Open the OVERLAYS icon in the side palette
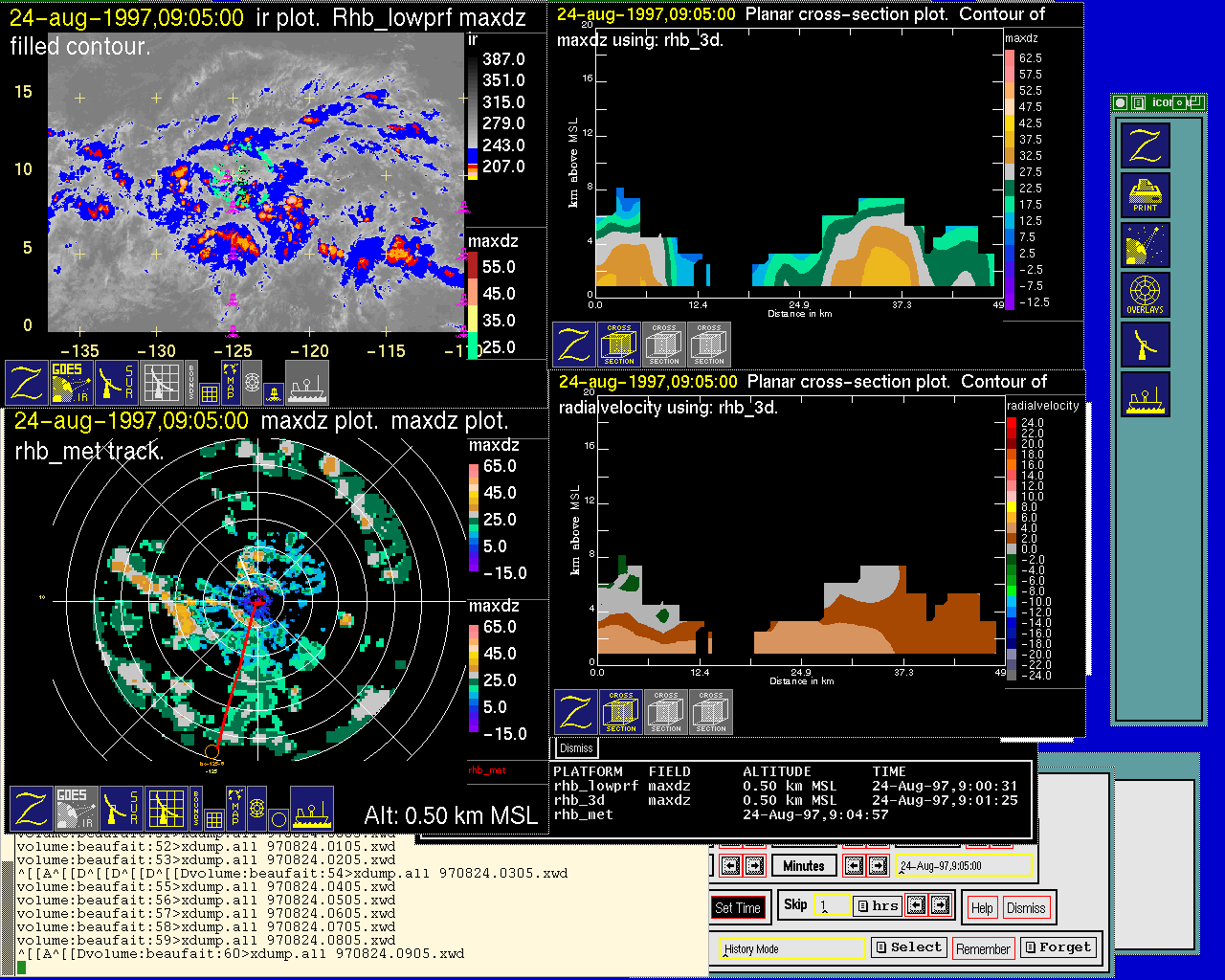Screen dimensions: 1225x980 pyautogui.click(x=1145, y=295)
